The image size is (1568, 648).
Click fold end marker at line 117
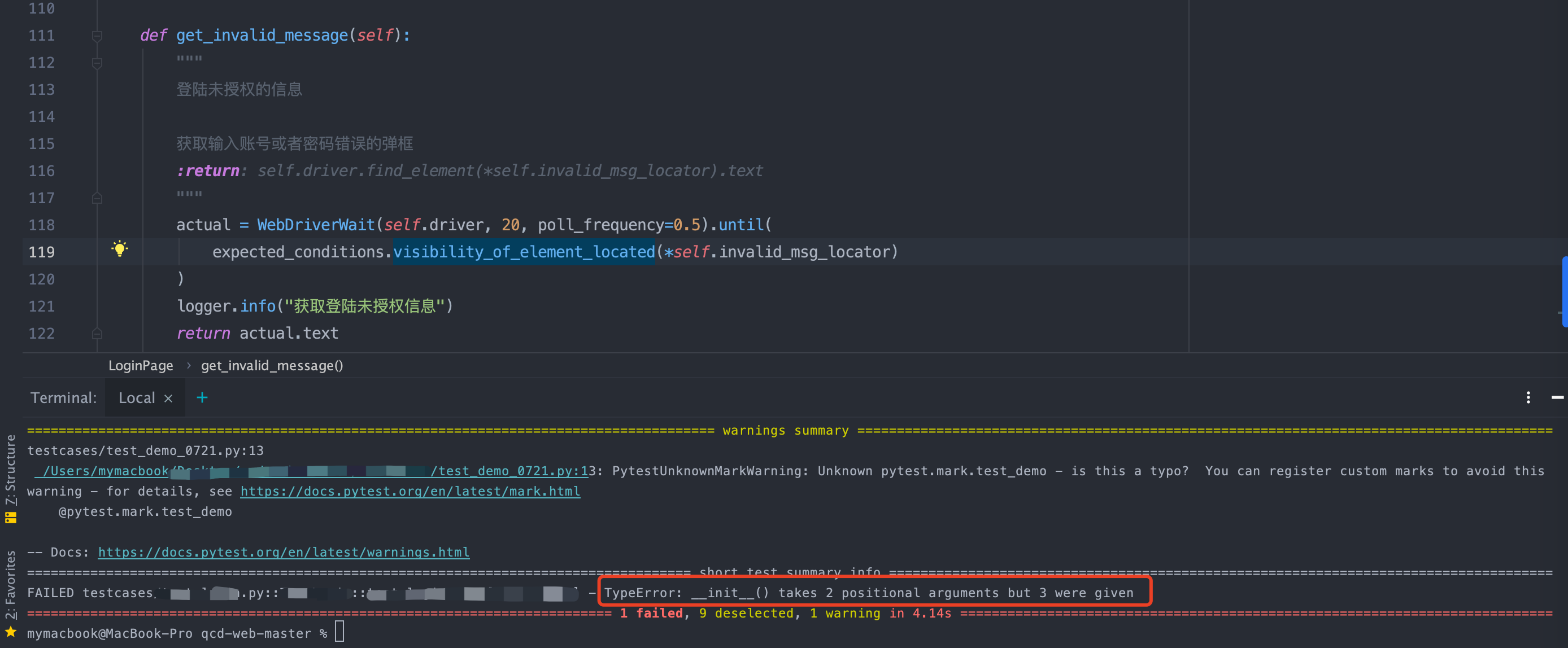(97, 198)
